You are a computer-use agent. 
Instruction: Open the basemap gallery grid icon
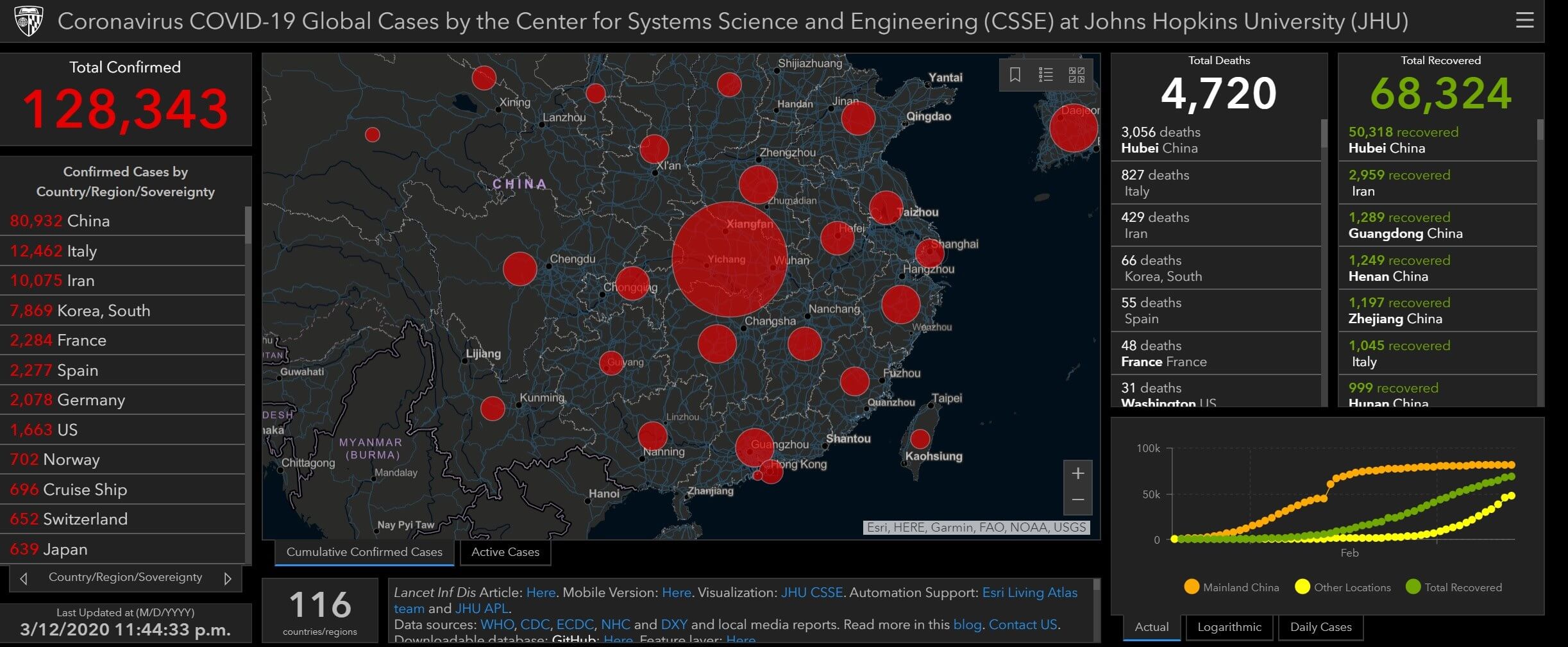(1076, 75)
